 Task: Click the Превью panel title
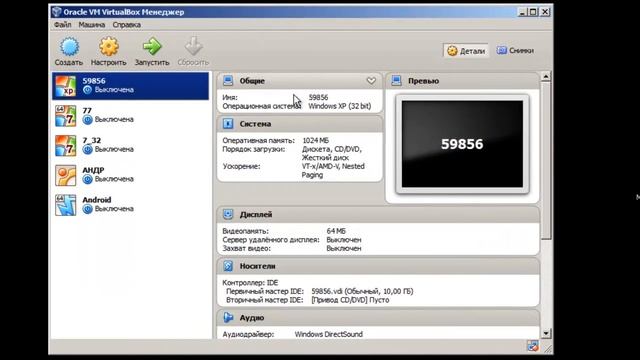(423, 81)
